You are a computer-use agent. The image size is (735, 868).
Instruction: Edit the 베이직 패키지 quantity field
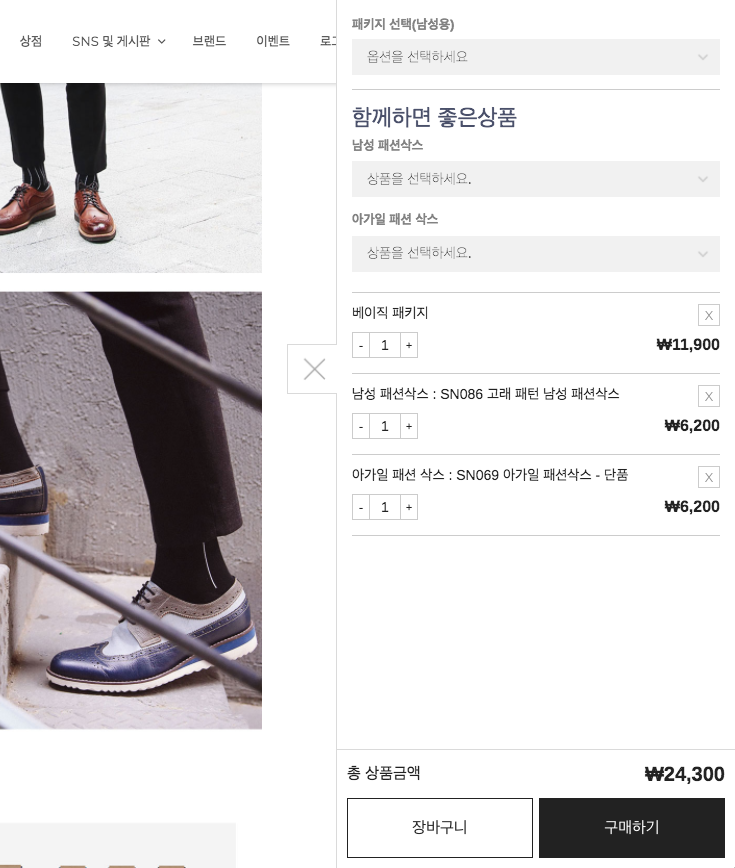coord(385,345)
